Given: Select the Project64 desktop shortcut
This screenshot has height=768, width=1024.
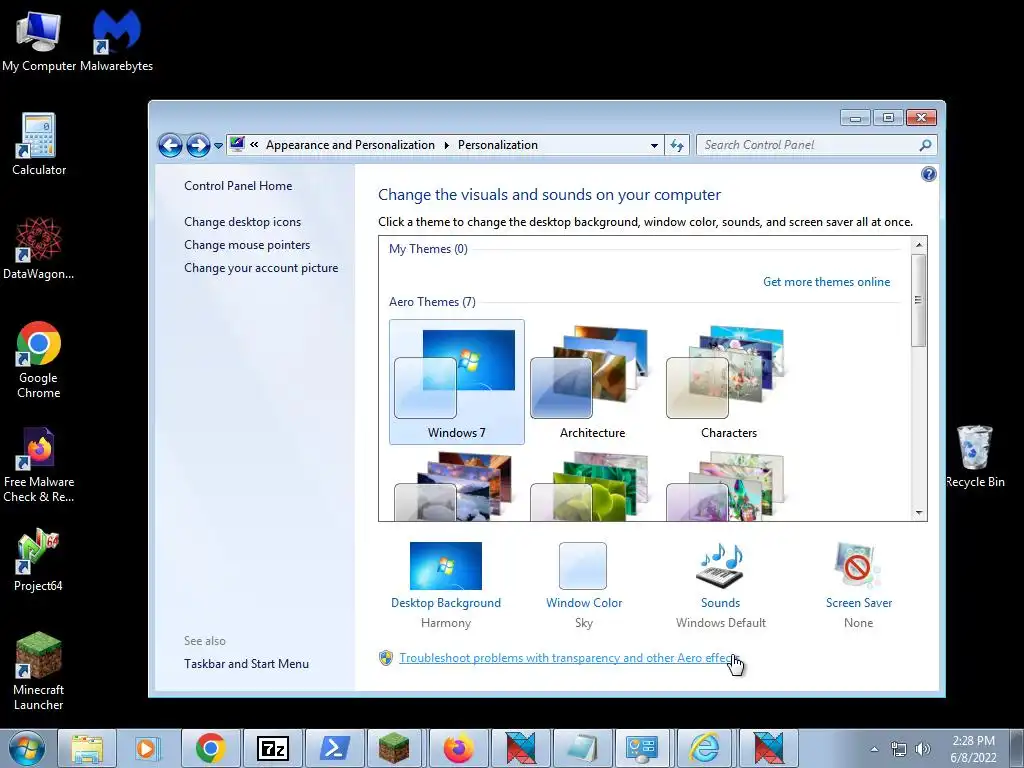Looking at the screenshot, I should click(x=39, y=560).
